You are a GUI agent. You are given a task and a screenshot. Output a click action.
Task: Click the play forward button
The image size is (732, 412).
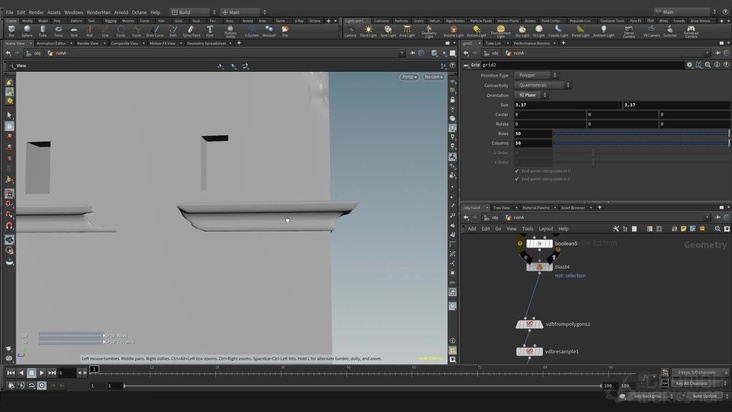pos(42,373)
